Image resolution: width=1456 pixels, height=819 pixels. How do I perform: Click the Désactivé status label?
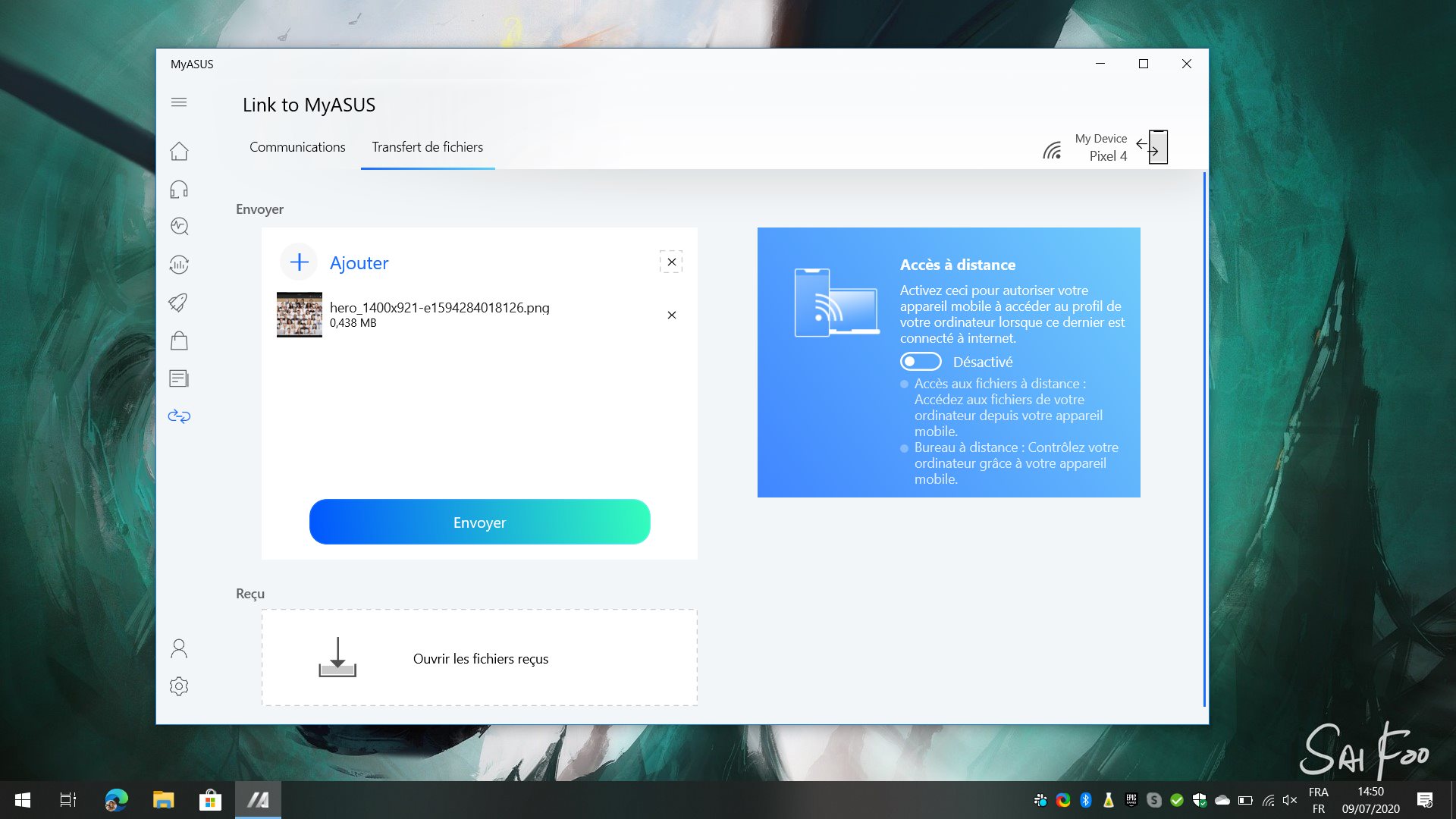[983, 362]
